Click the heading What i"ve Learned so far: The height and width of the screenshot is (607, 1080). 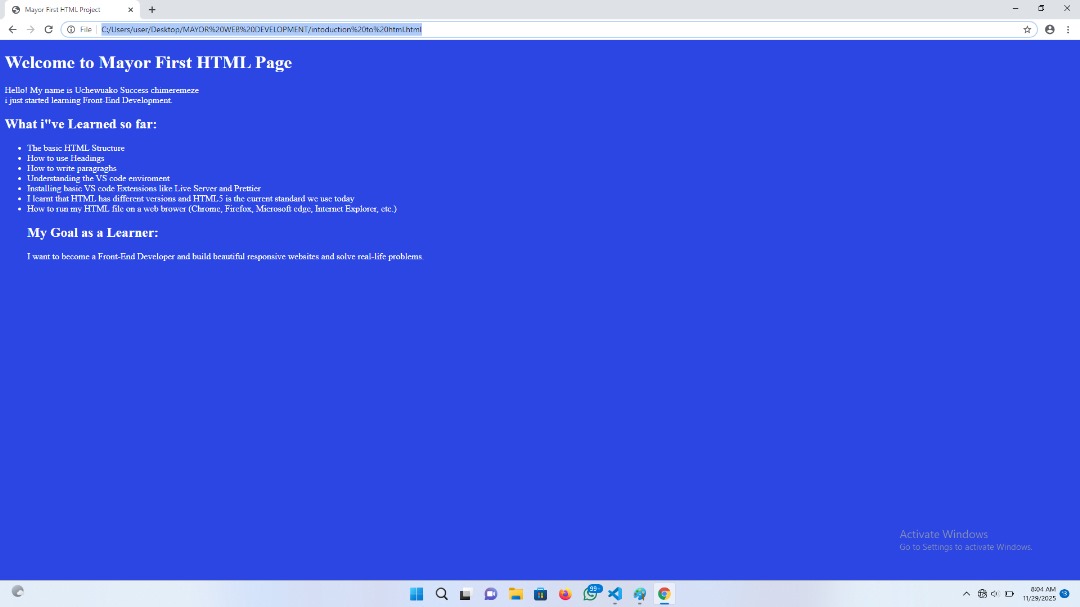click(x=81, y=124)
